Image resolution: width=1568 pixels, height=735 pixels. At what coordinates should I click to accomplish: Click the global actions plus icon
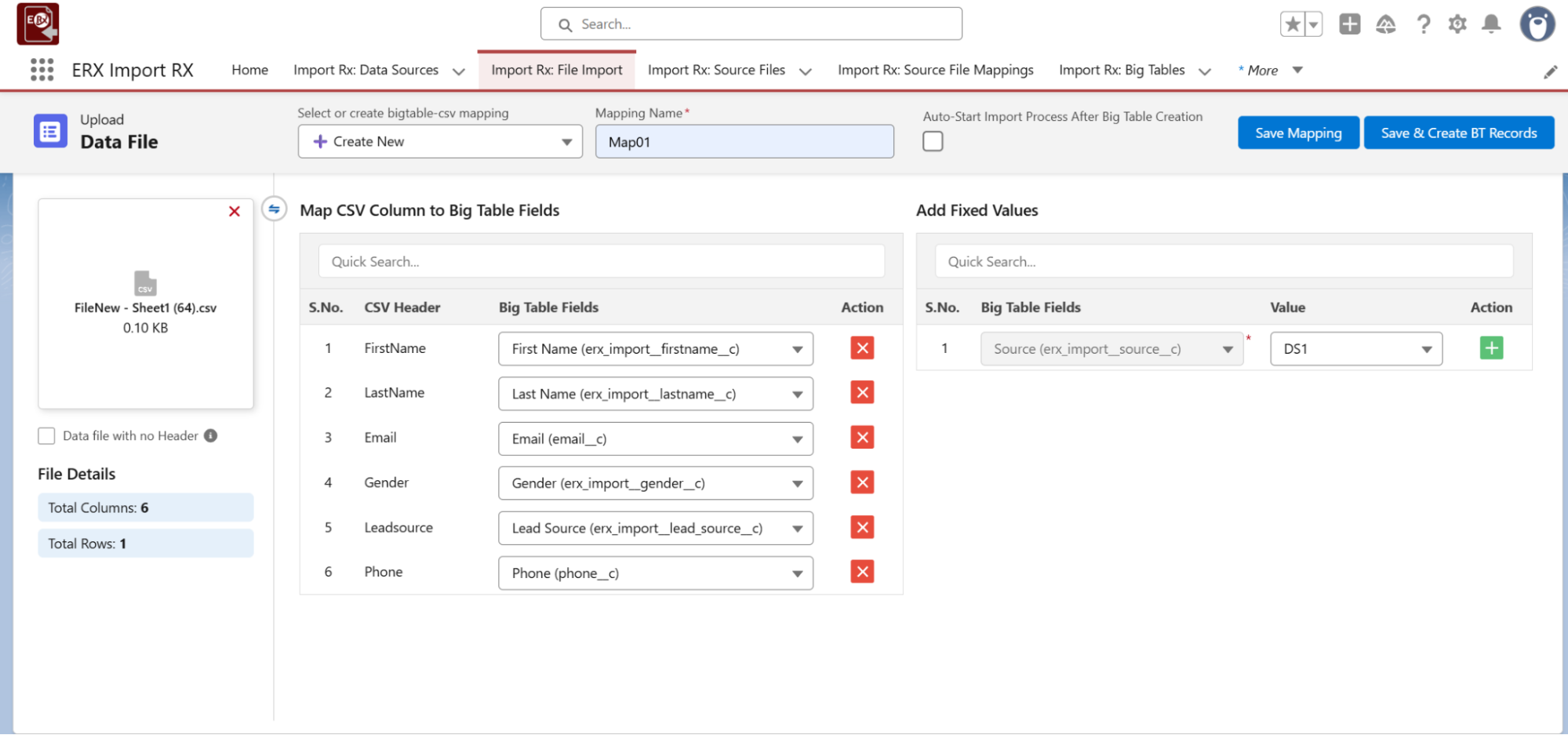1349,24
